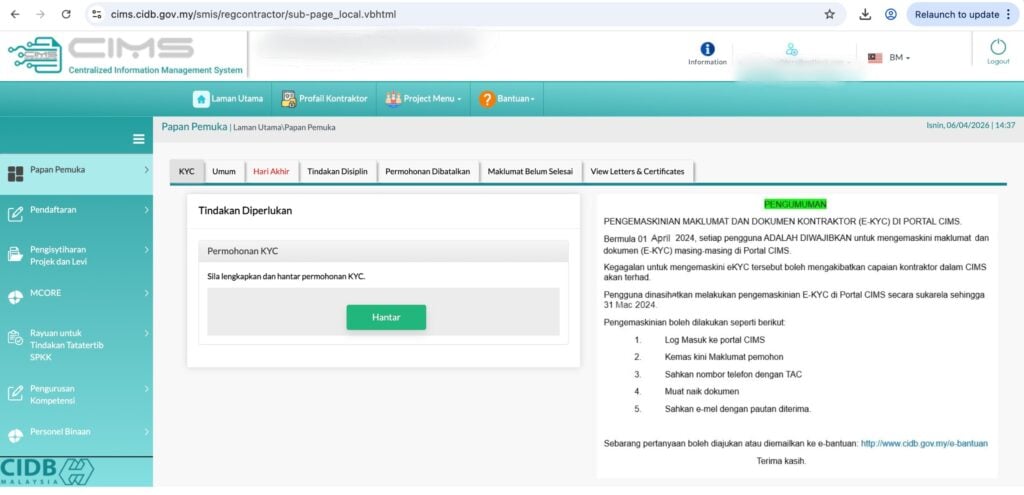Bookmark this page with star icon
1024x495 pixels.
(x=829, y=14)
